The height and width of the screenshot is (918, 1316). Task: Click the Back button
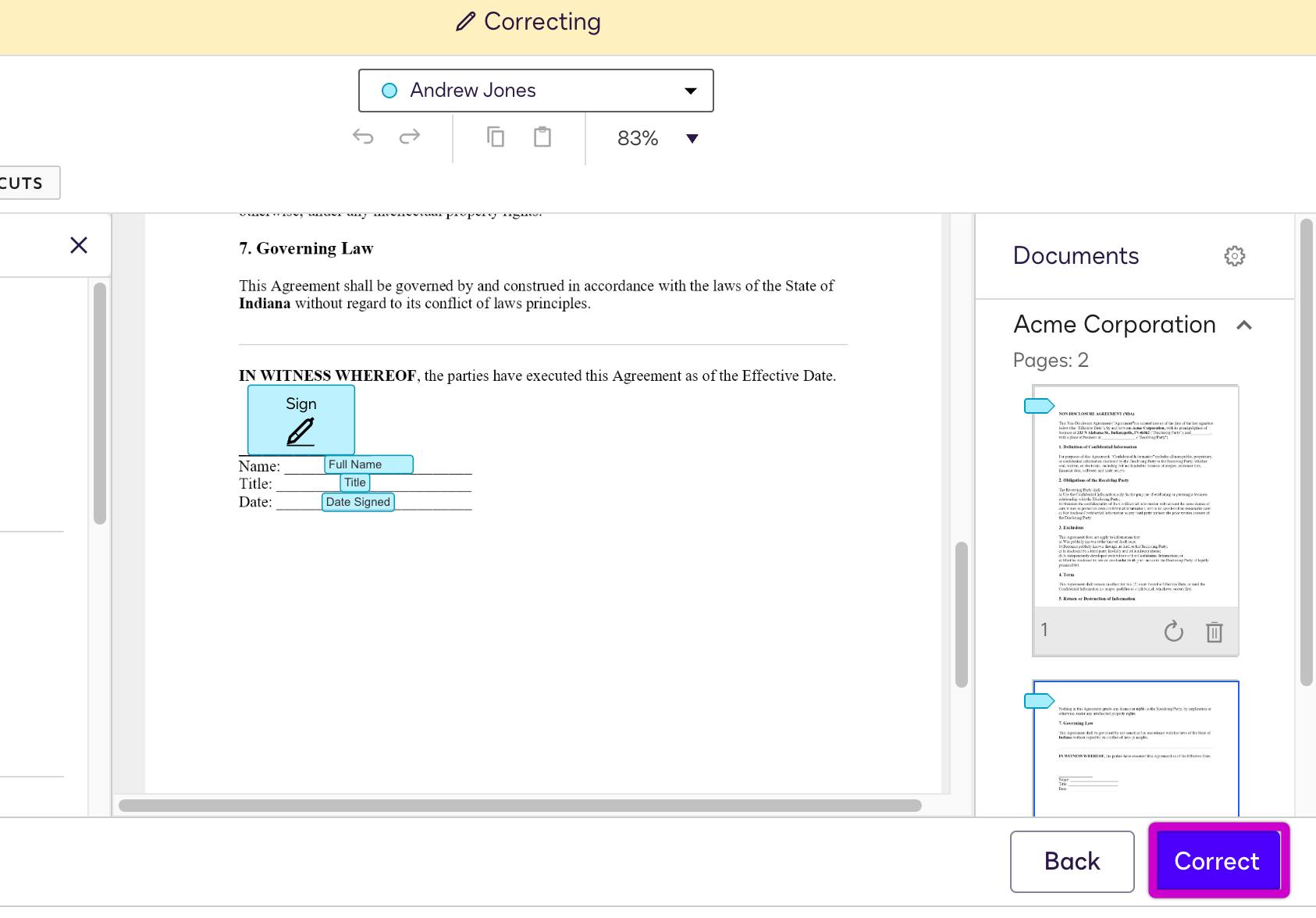coord(1072,861)
